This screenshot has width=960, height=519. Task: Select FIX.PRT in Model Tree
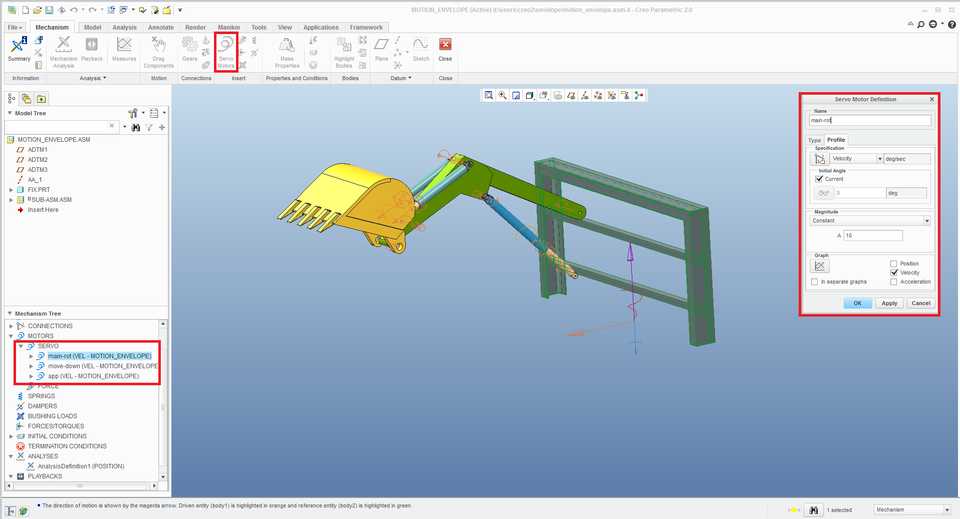pos(39,190)
